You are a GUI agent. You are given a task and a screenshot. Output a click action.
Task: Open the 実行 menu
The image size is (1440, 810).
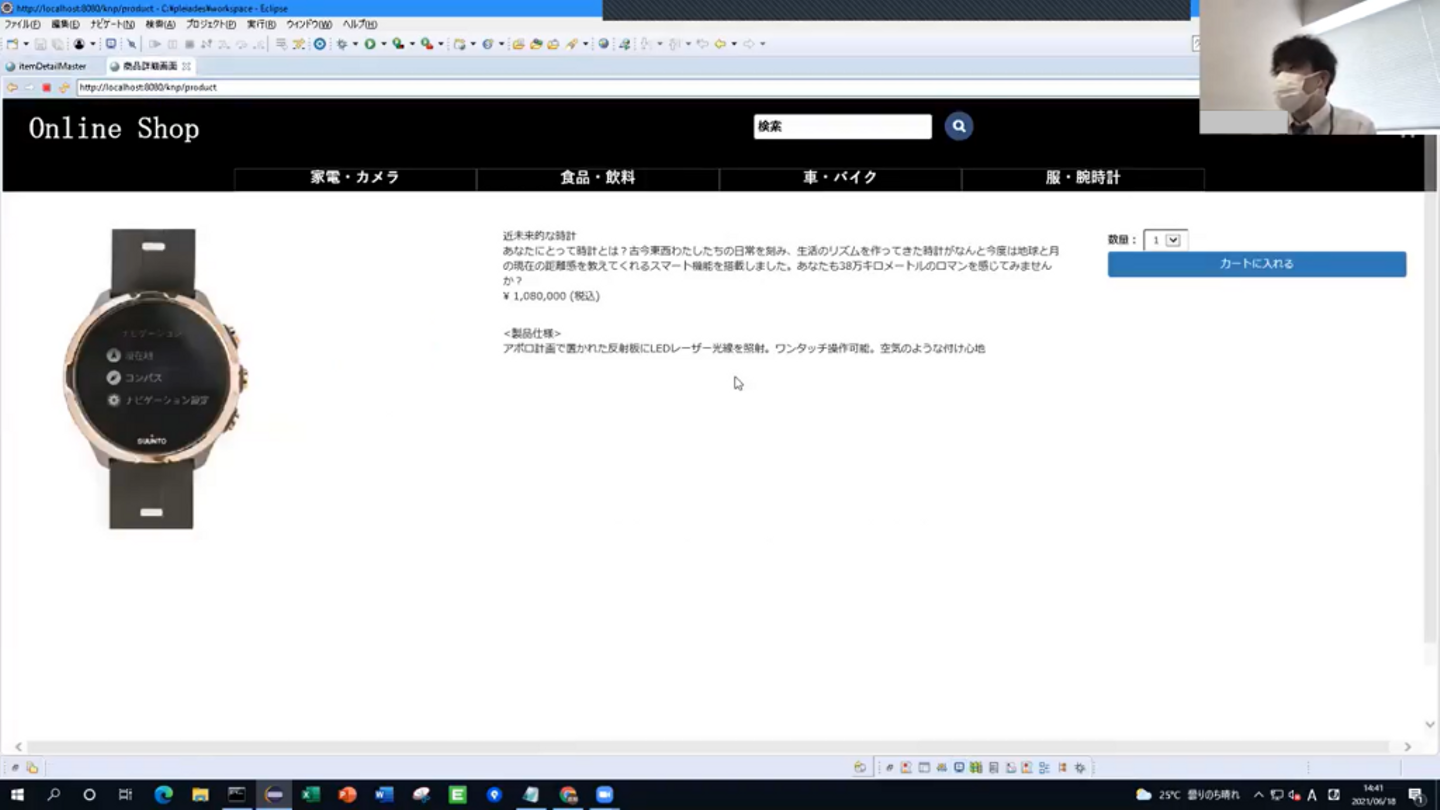[261, 24]
